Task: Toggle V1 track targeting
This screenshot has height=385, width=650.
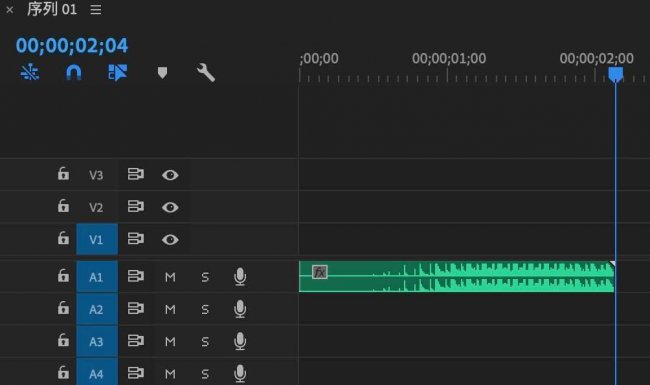Action: tap(97, 240)
